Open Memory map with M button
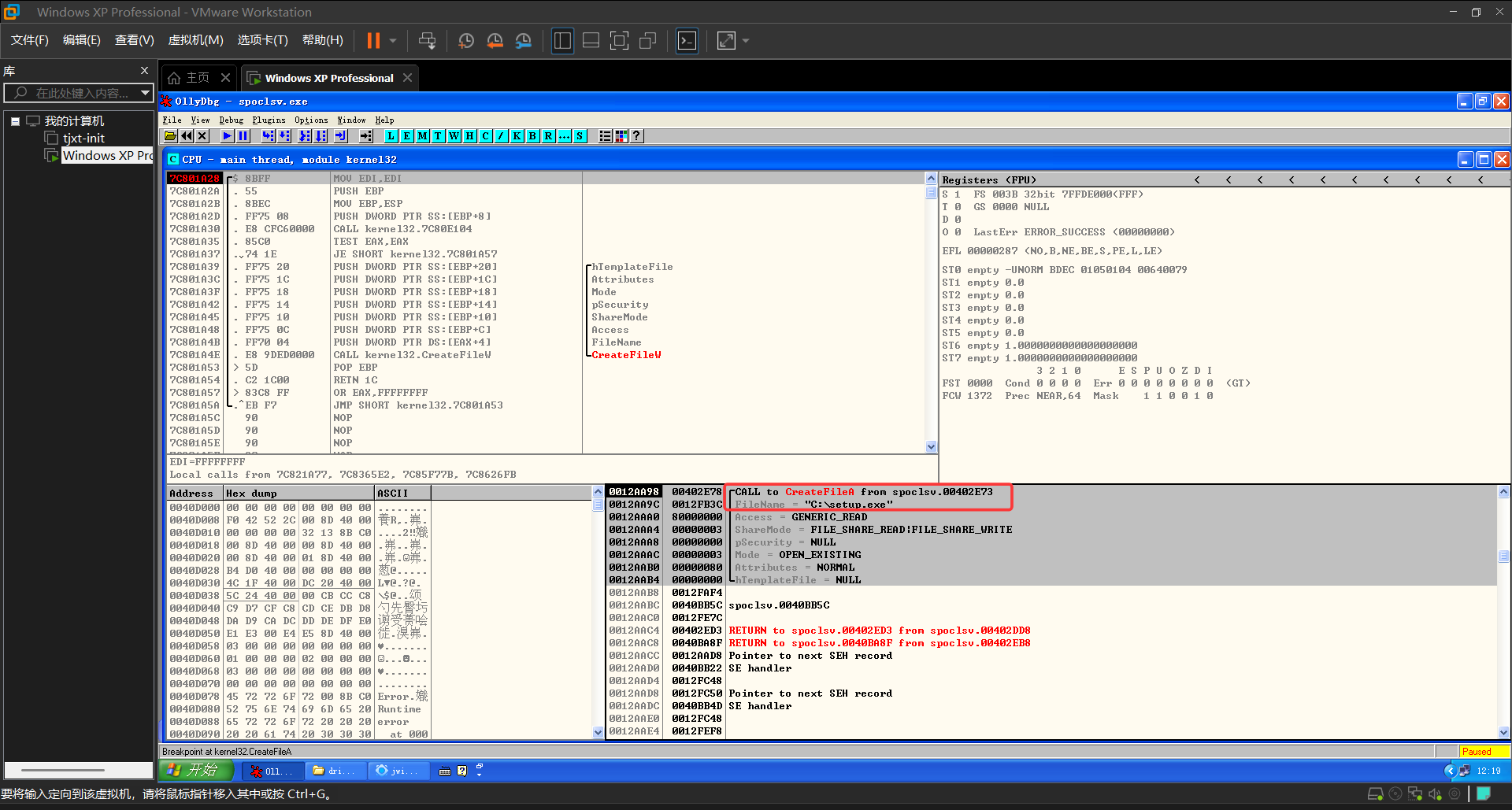The height and width of the screenshot is (810, 1512). (x=422, y=136)
